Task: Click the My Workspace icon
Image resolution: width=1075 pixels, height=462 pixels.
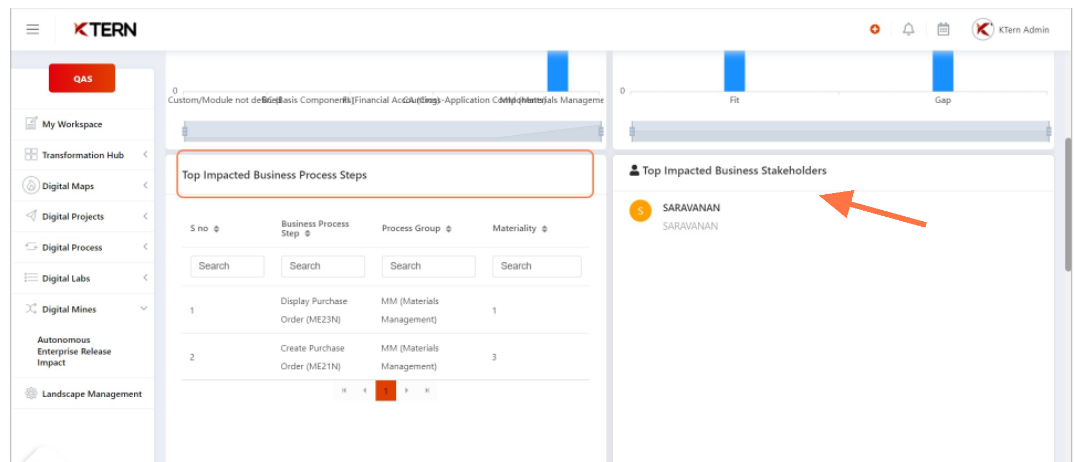Action: point(31,124)
